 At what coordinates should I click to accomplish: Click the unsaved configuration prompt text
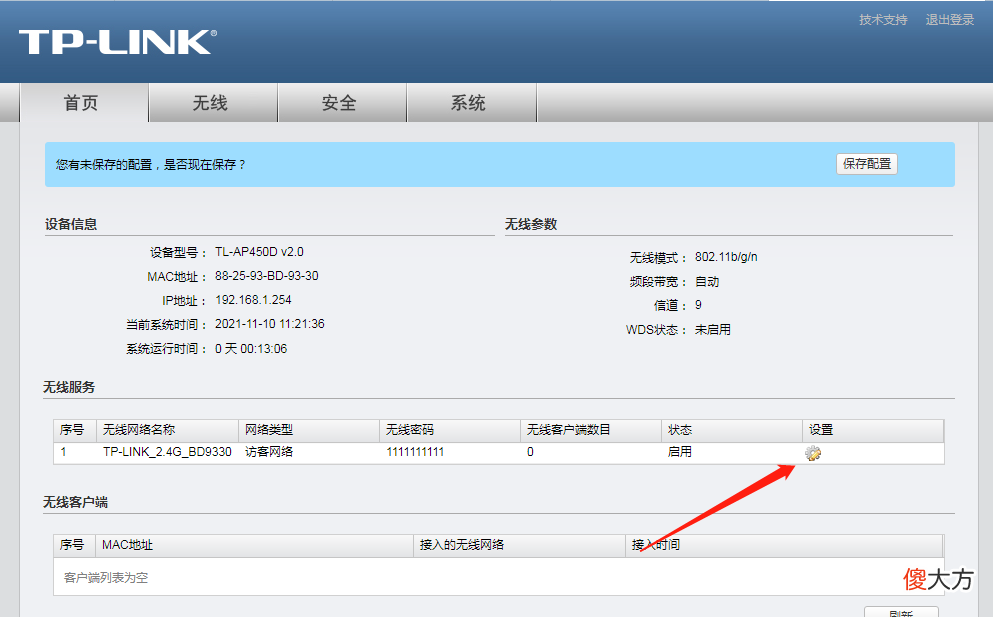[151, 165]
